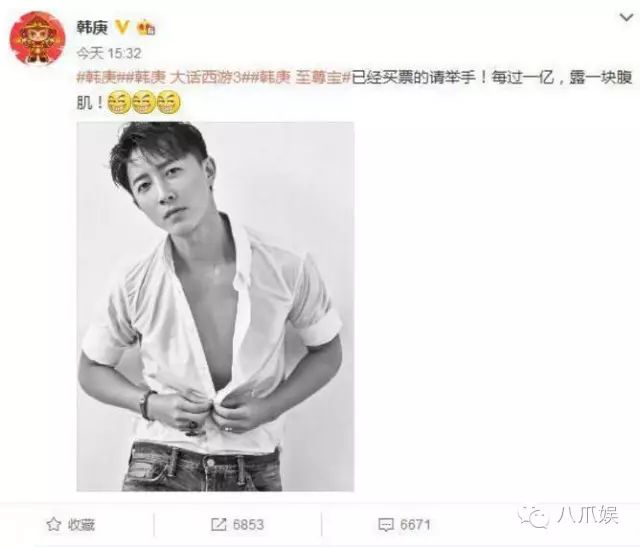Click the gold verified V badge
Image resolution: width=640 pixels, height=547 pixels.
click(122, 27)
